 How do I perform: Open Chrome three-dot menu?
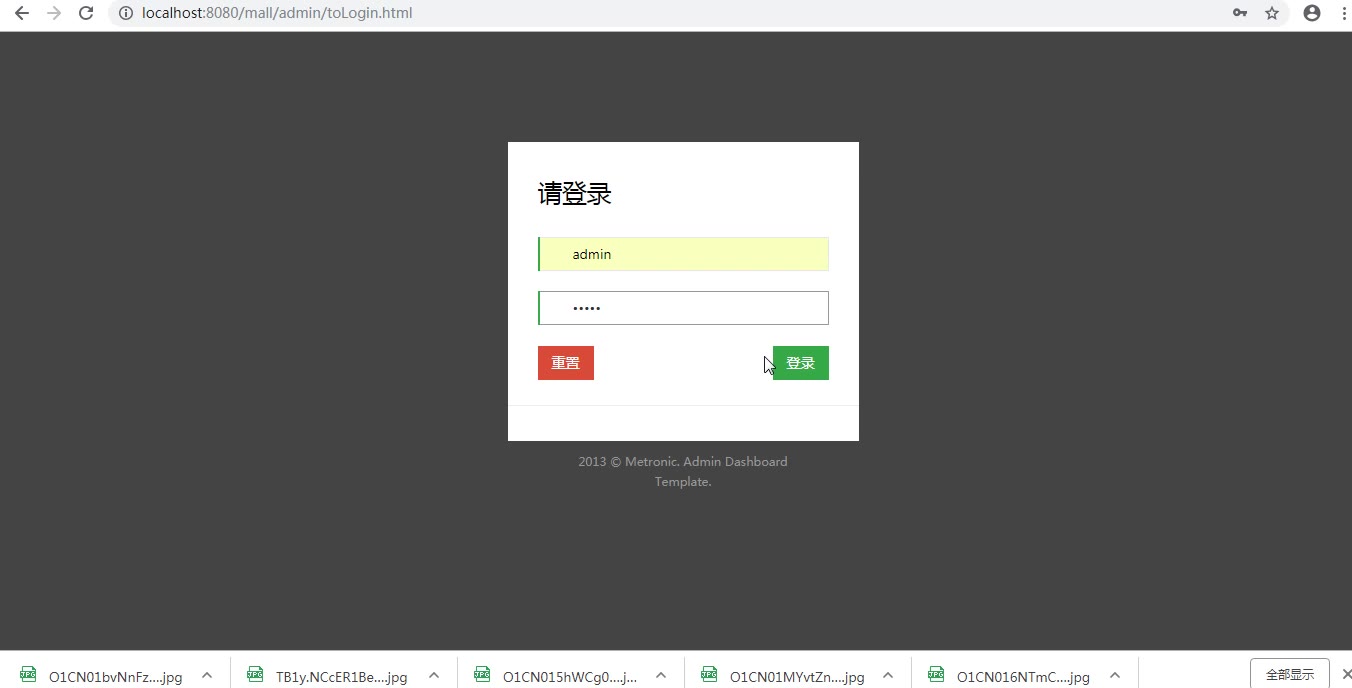[1344, 13]
